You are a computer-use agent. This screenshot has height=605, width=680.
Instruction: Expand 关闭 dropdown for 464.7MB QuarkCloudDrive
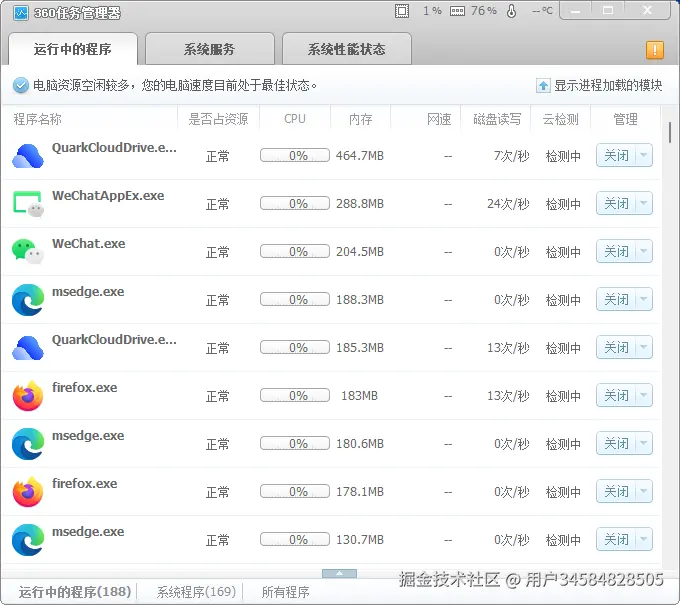644,155
